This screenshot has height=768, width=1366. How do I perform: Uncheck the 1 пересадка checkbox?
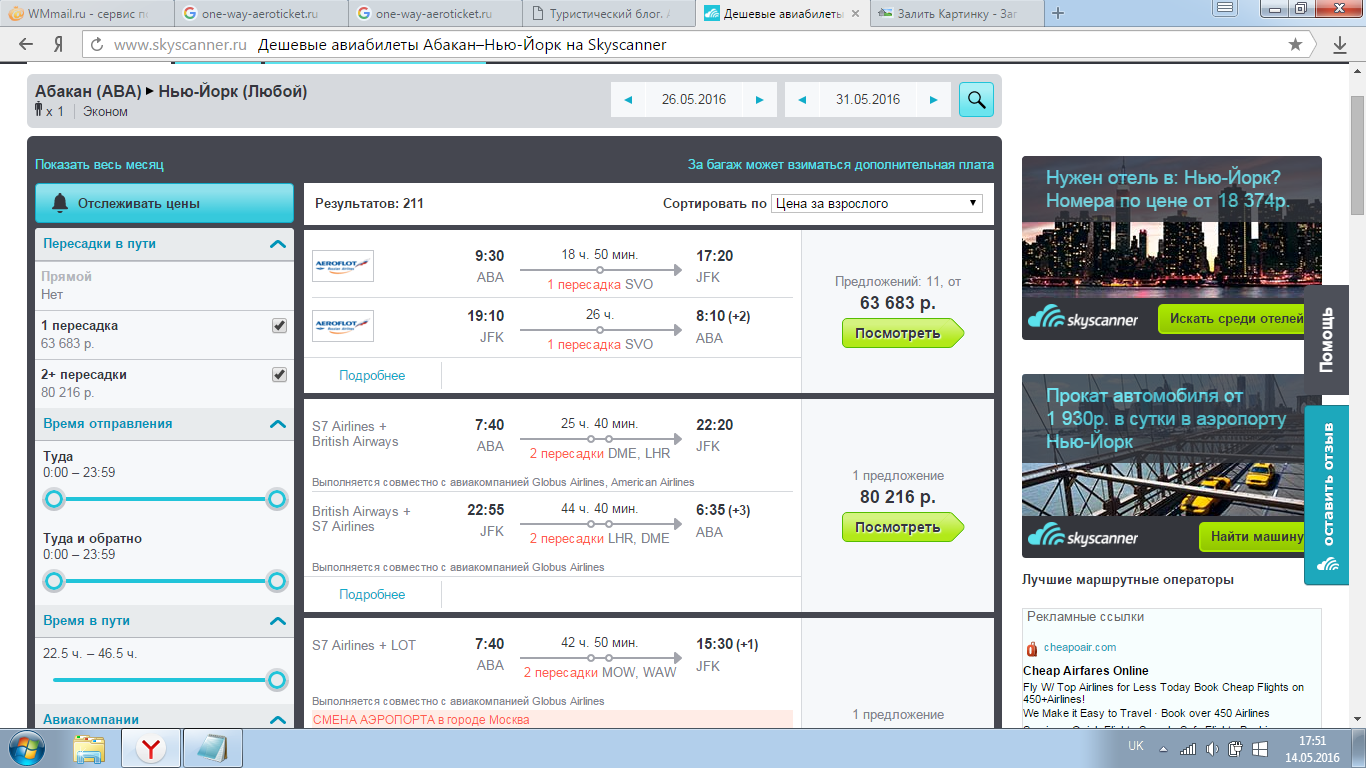[x=280, y=326]
